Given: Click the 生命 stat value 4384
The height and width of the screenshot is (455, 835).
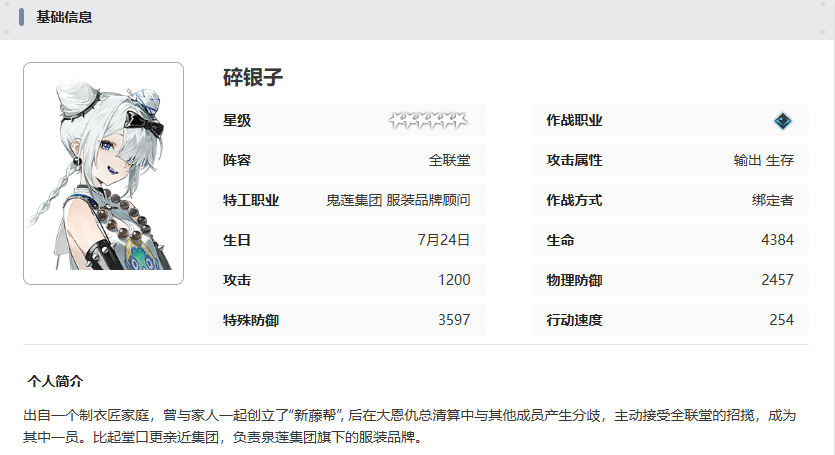Looking at the screenshot, I should coord(777,240).
